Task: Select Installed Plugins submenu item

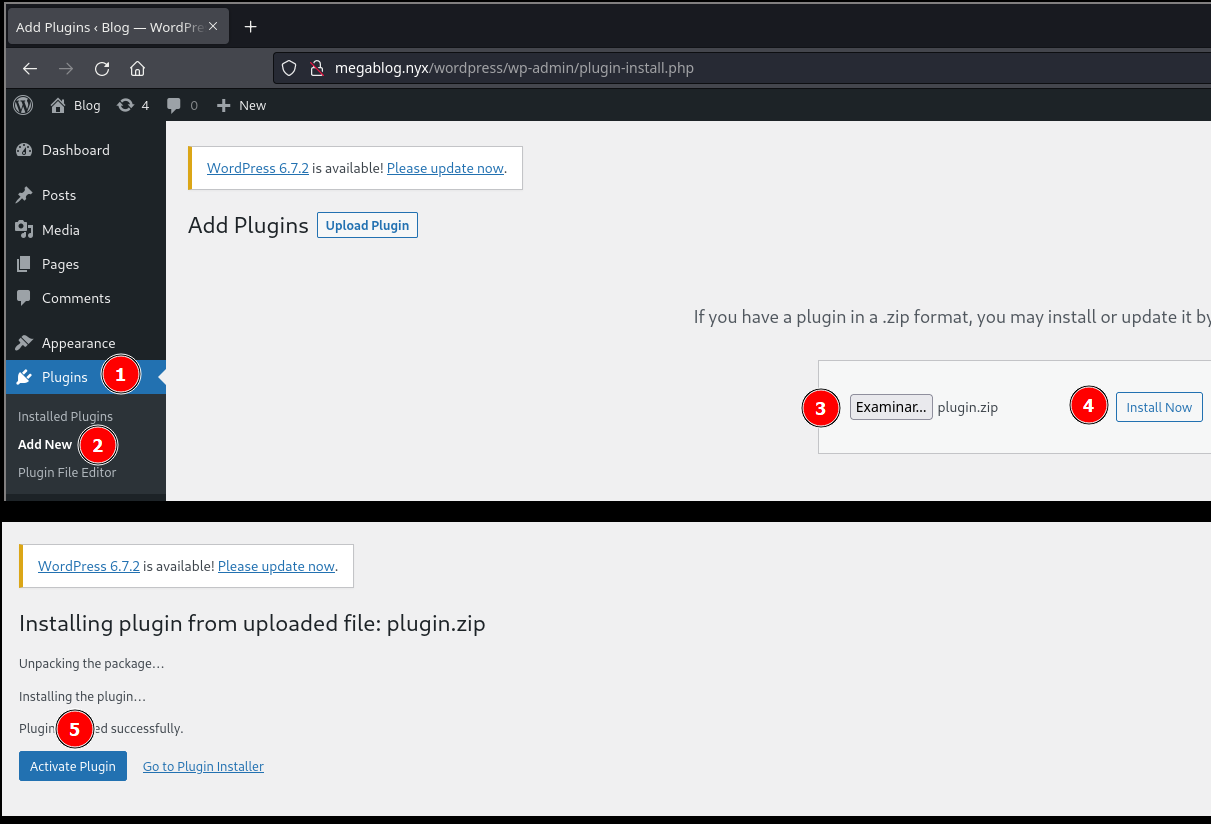Action: [65, 416]
